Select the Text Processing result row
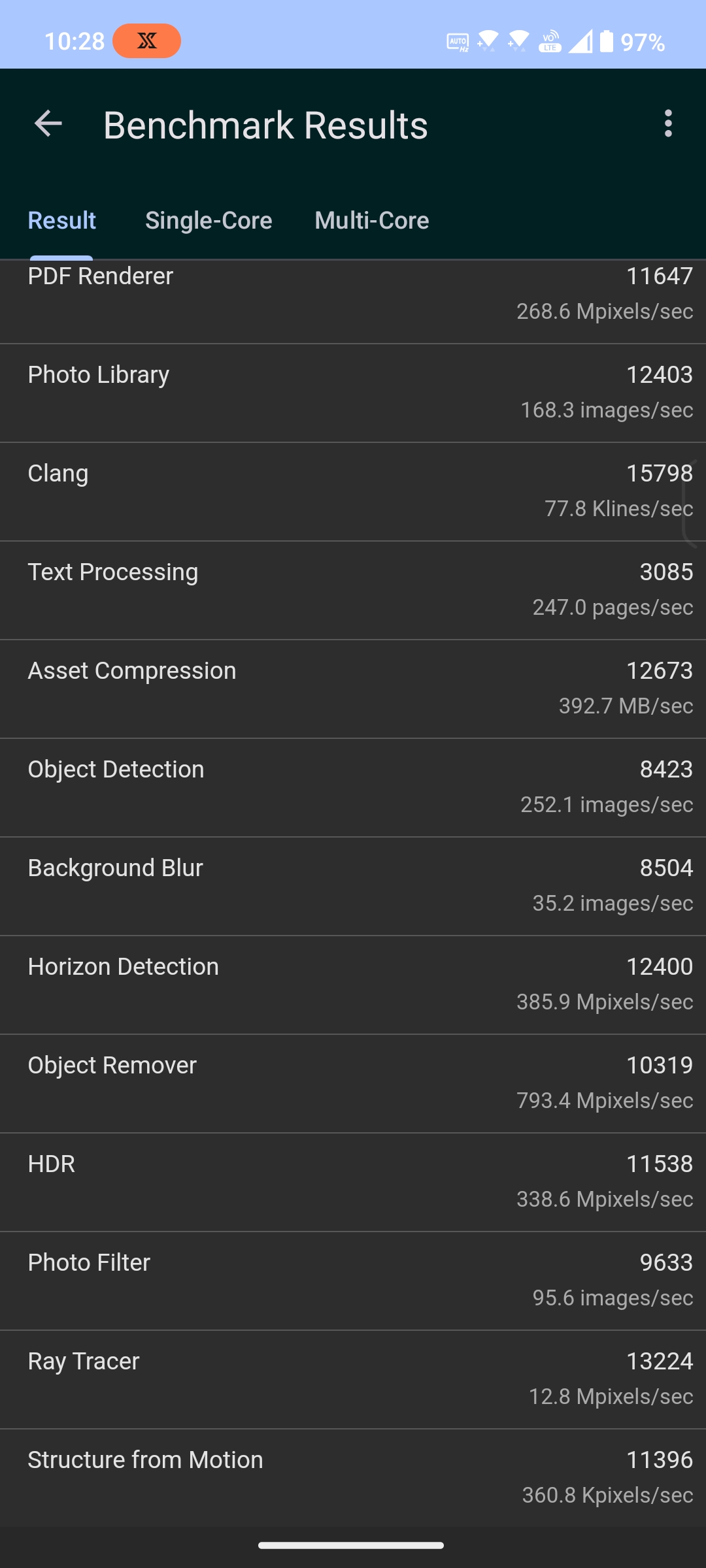This screenshot has width=706, height=1568. 353,591
